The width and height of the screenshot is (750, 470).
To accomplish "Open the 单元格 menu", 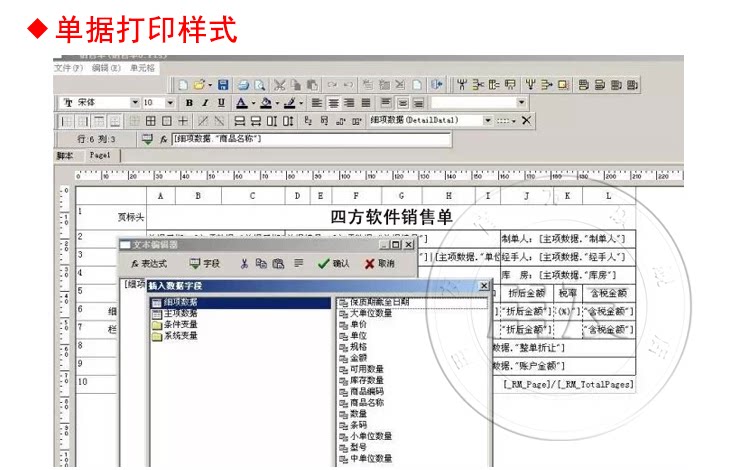I will click(143, 68).
